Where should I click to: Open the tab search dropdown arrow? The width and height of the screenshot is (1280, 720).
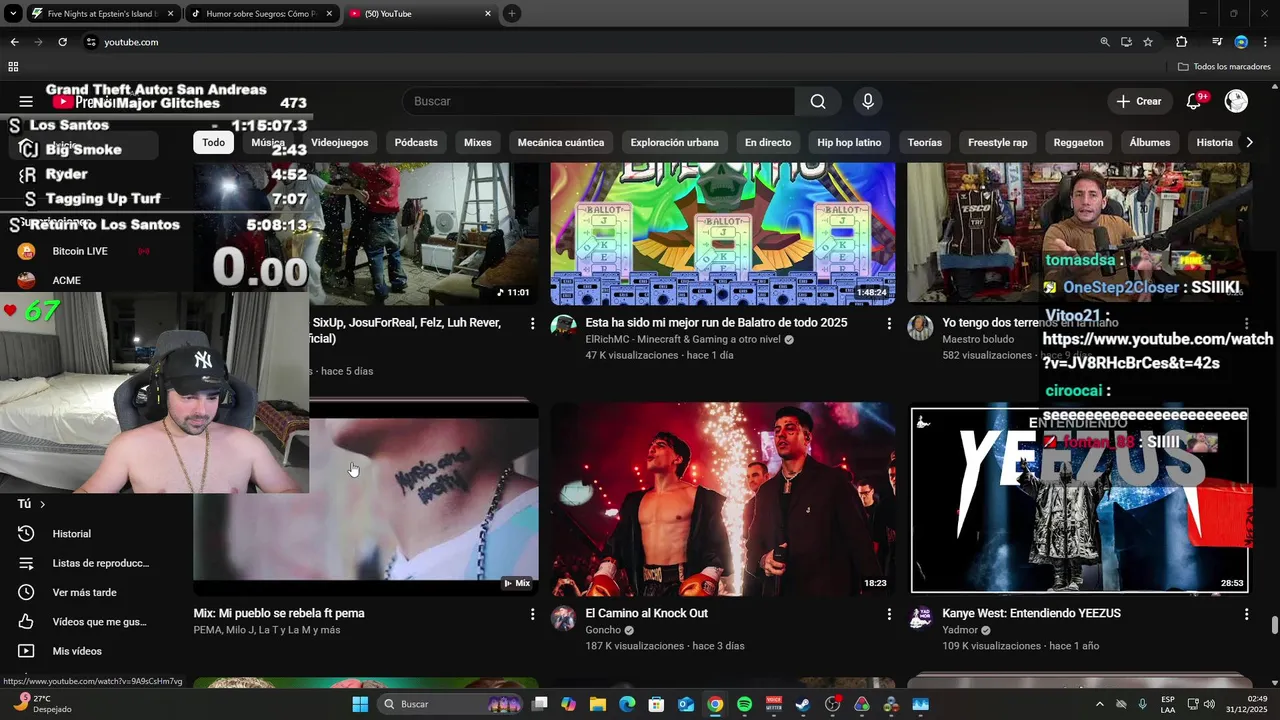(11, 14)
